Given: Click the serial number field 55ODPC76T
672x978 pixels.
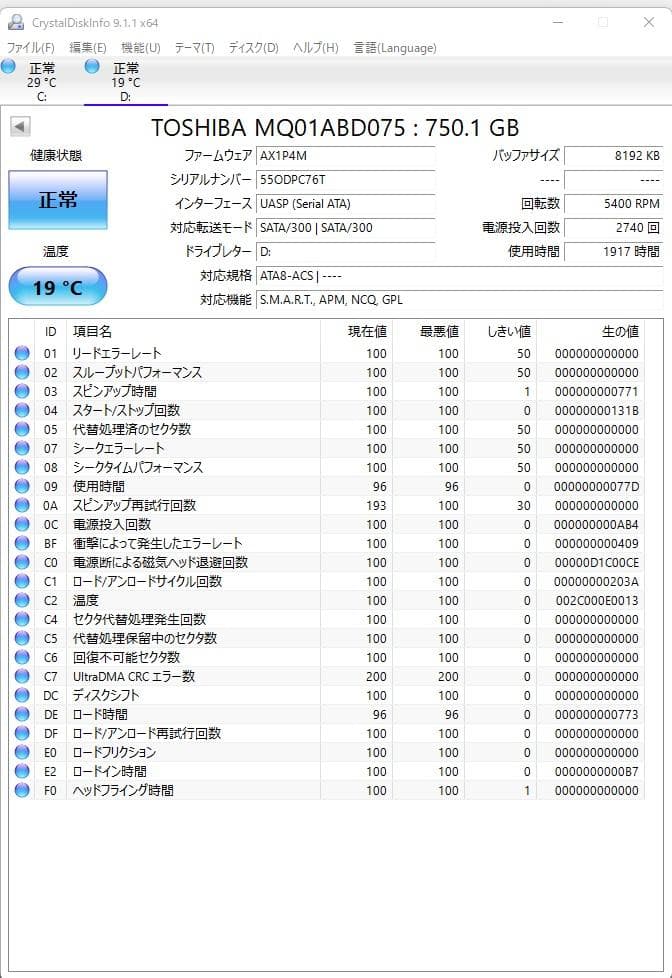Looking at the screenshot, I should (x=346, y=180).
